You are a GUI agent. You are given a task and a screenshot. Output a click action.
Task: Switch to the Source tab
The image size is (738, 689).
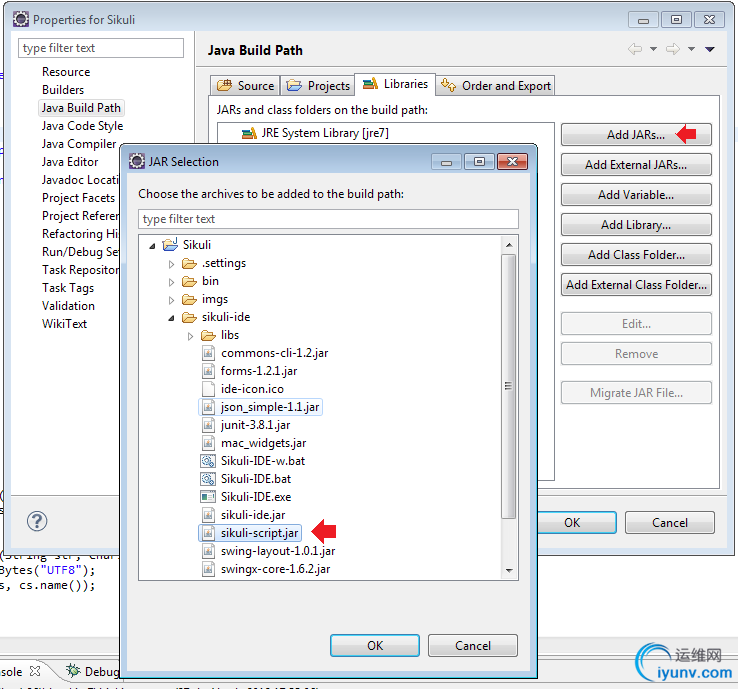pyautogui.click(x=245, y=86)
